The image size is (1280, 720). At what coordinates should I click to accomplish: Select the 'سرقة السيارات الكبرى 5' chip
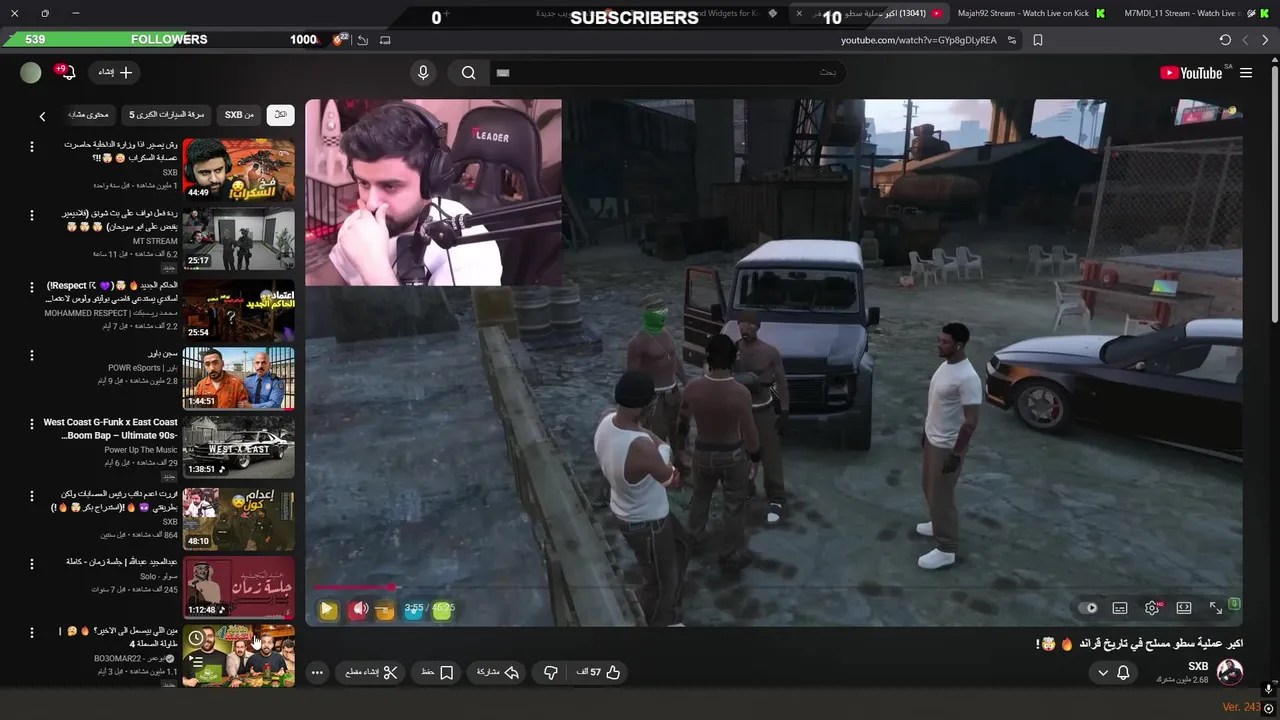[x=167, y=115]
